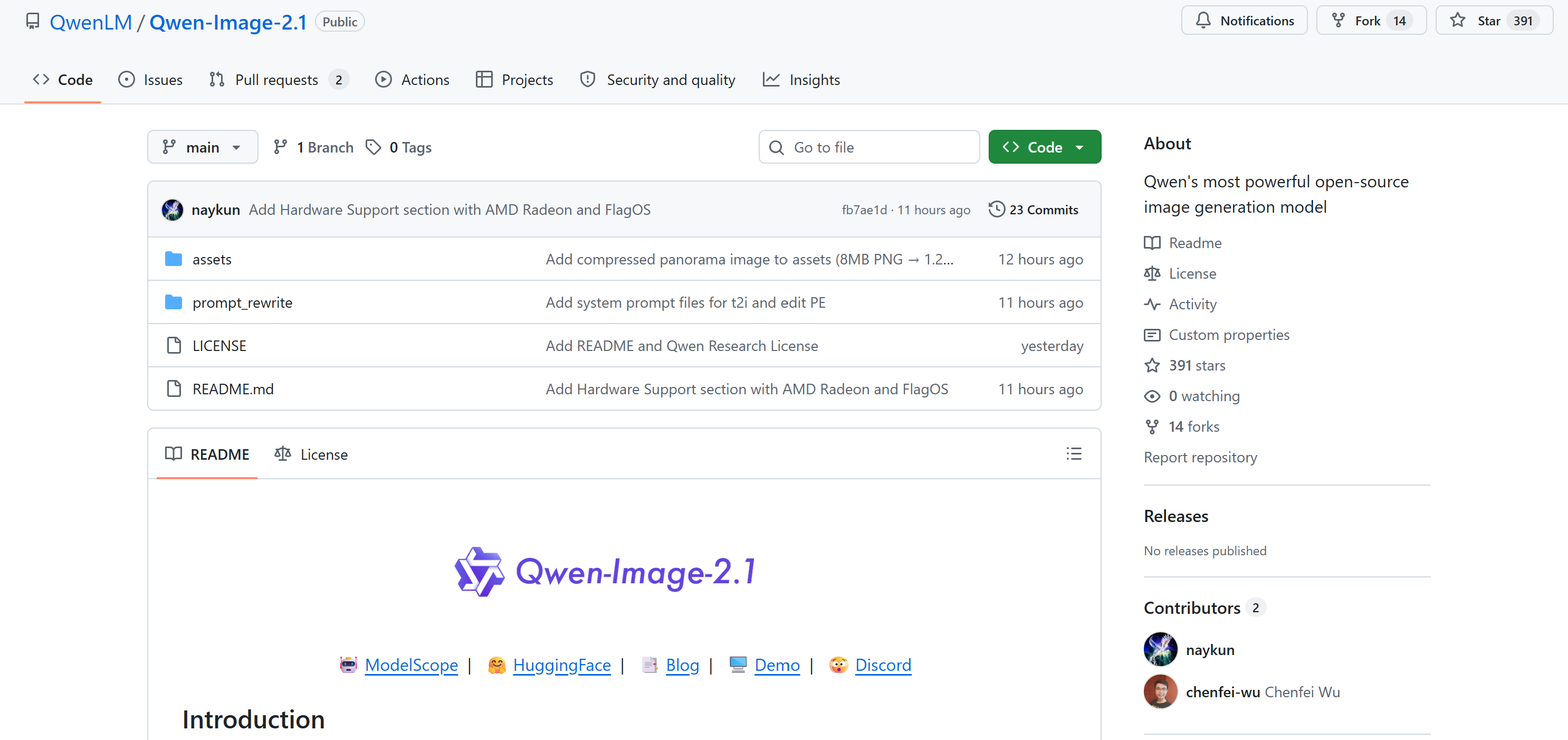The image size is (1568, 740).
Task: Click naykun's avatar in latest commit row
Action: coord(173,210)
